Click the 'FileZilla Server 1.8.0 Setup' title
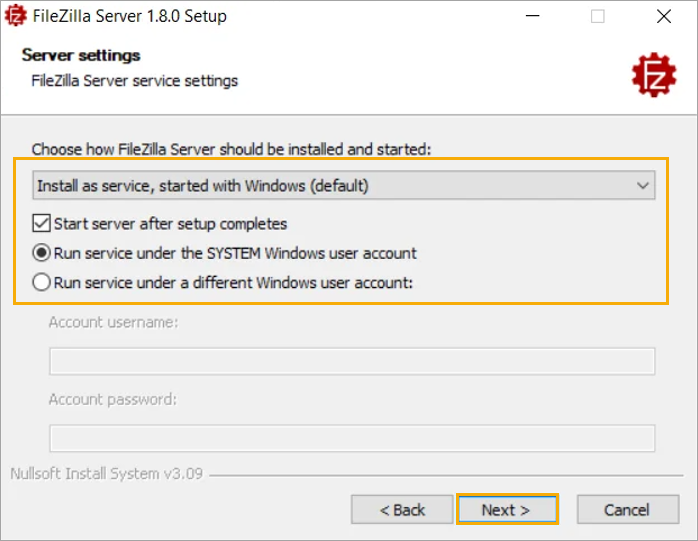 click(x=130, y=16)
